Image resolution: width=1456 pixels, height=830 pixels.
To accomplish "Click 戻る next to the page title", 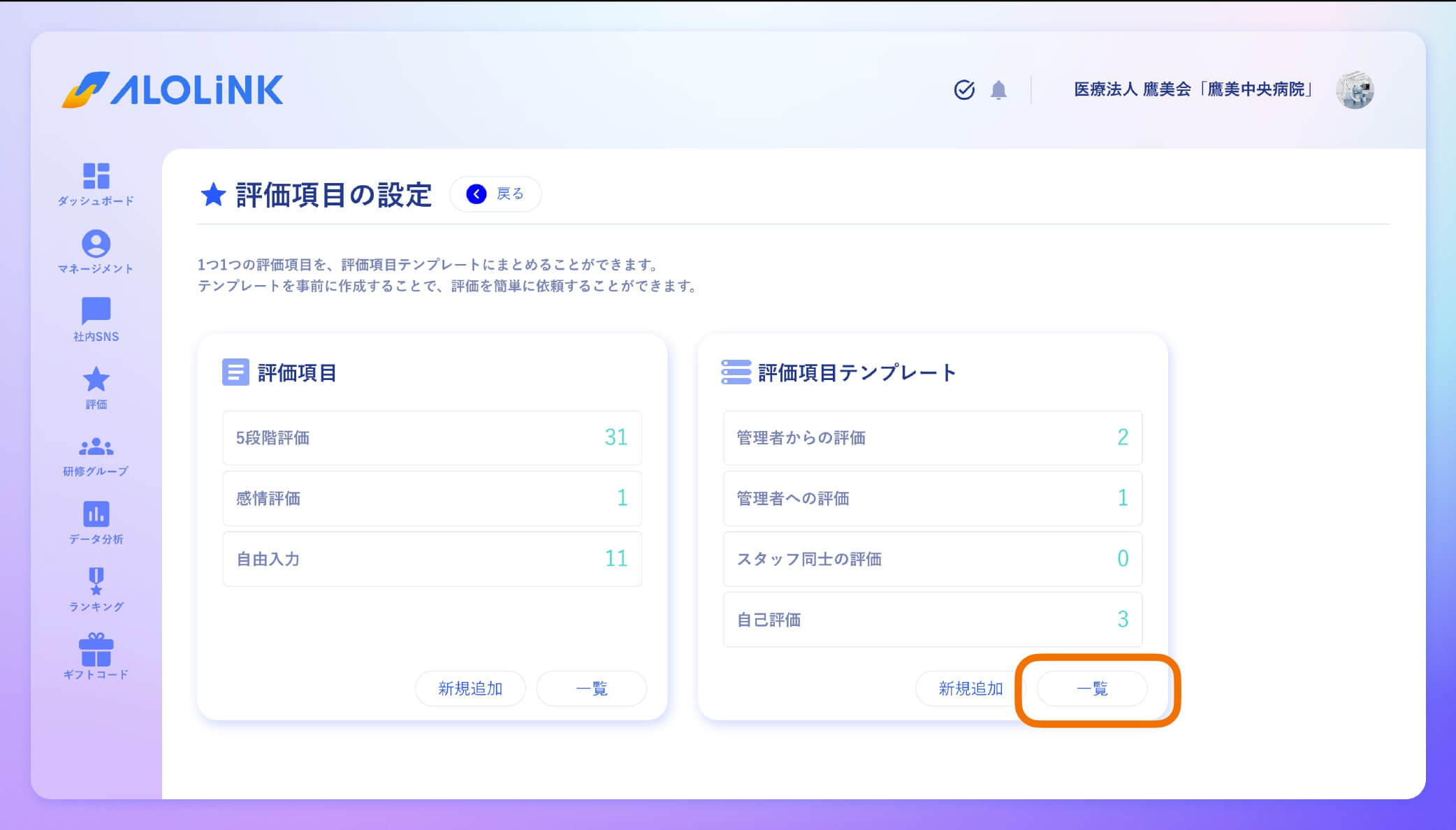I will coord(495,194).
